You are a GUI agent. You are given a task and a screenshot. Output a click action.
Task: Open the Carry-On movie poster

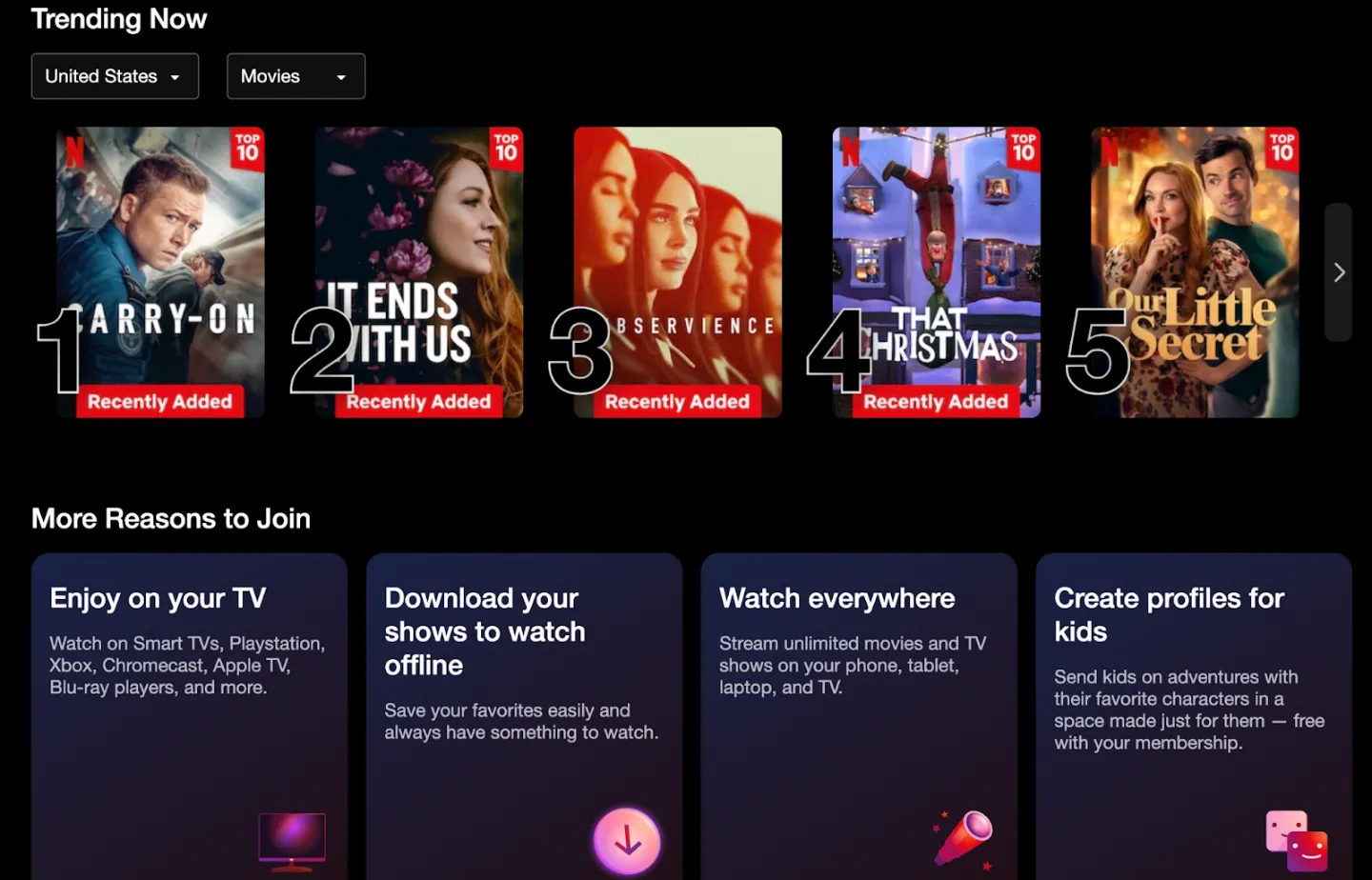point(160,272)
